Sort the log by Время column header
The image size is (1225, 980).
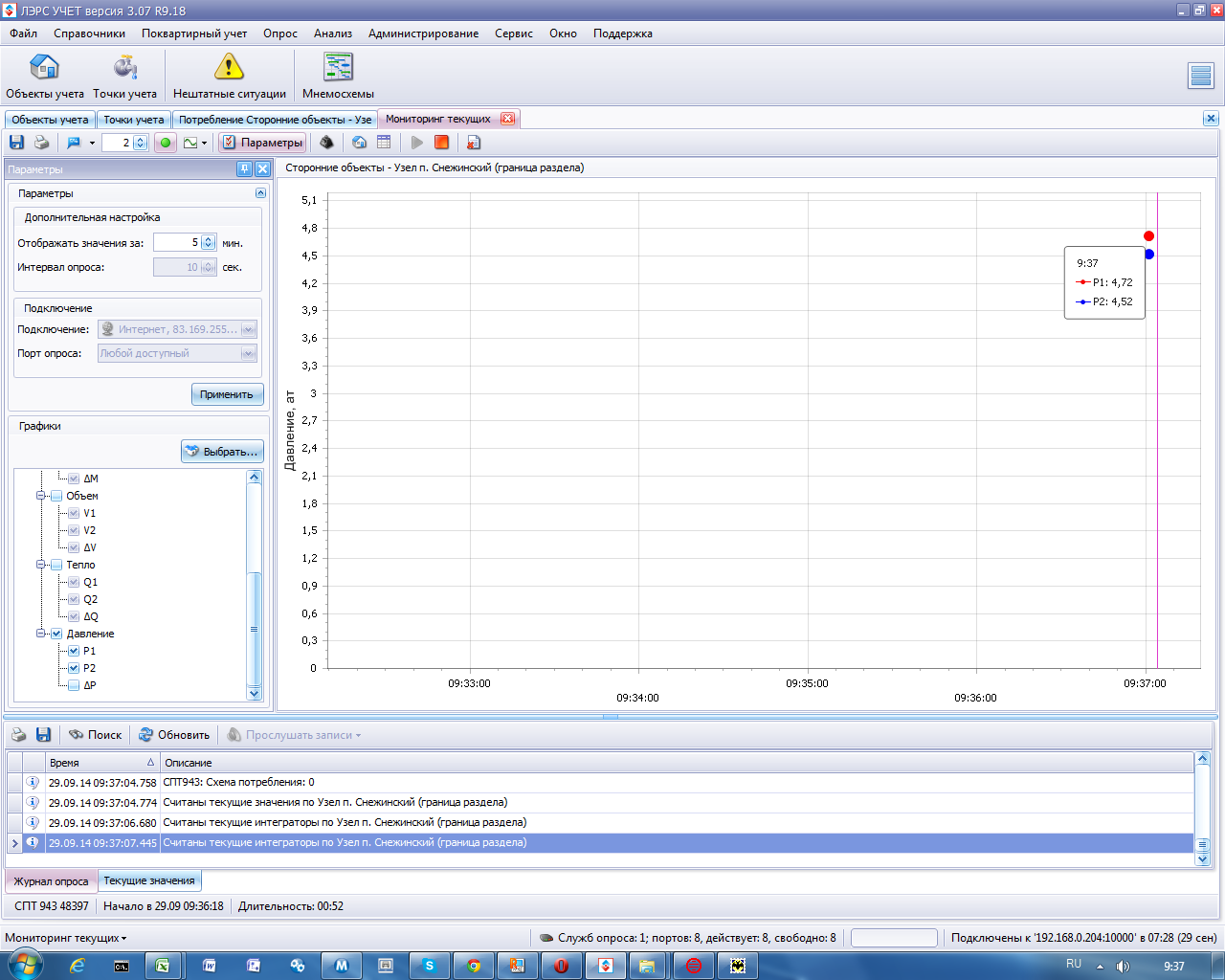pyautogui.click(x=102, y=763)
